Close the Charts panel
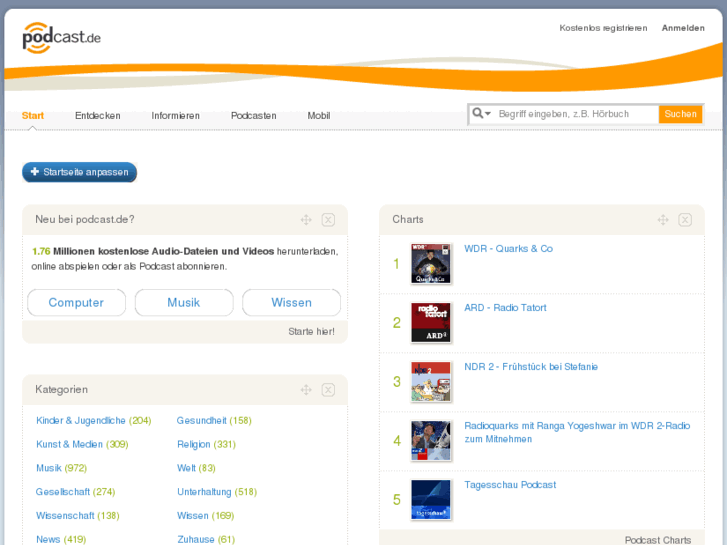727x545 pixels. 685,219
